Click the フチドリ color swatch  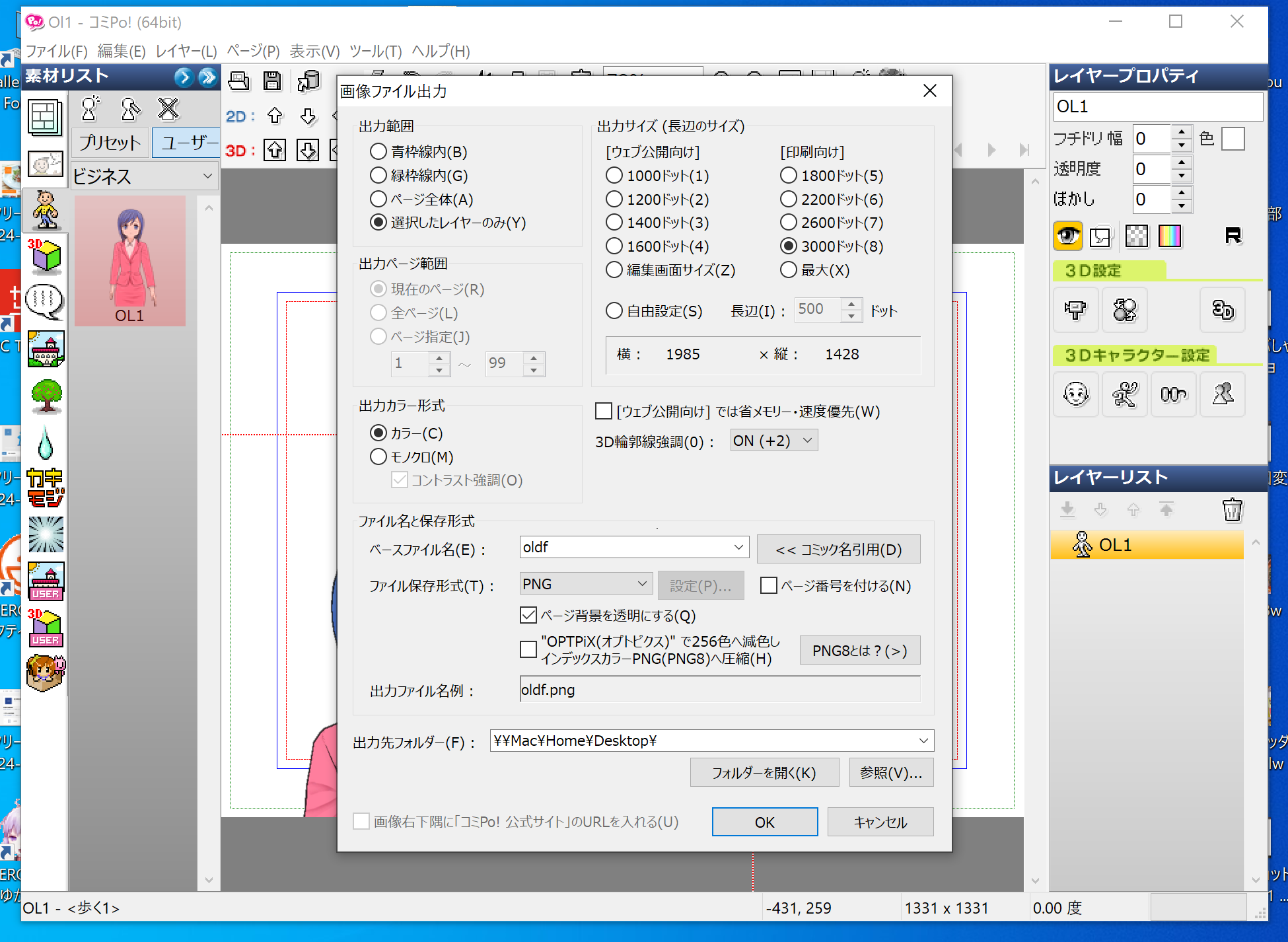click(1233, 139)
